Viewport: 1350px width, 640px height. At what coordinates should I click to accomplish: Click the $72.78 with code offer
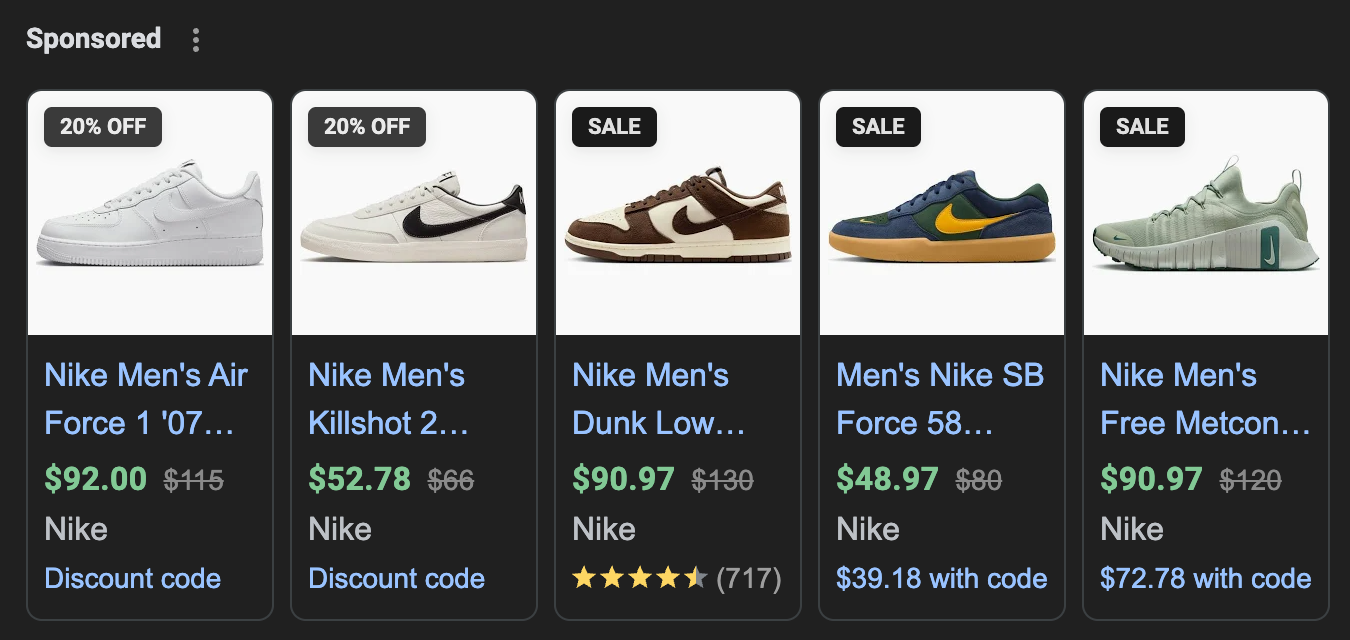1206,578
